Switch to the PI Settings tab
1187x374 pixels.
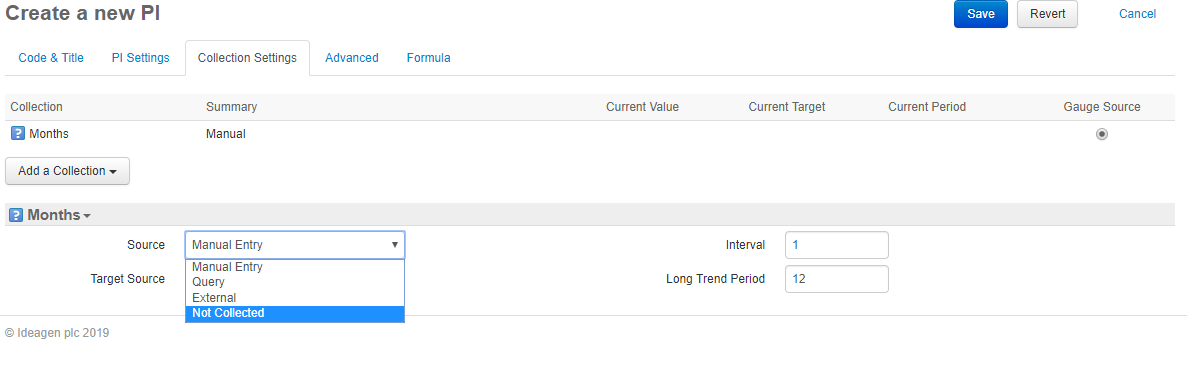point(141,58)
